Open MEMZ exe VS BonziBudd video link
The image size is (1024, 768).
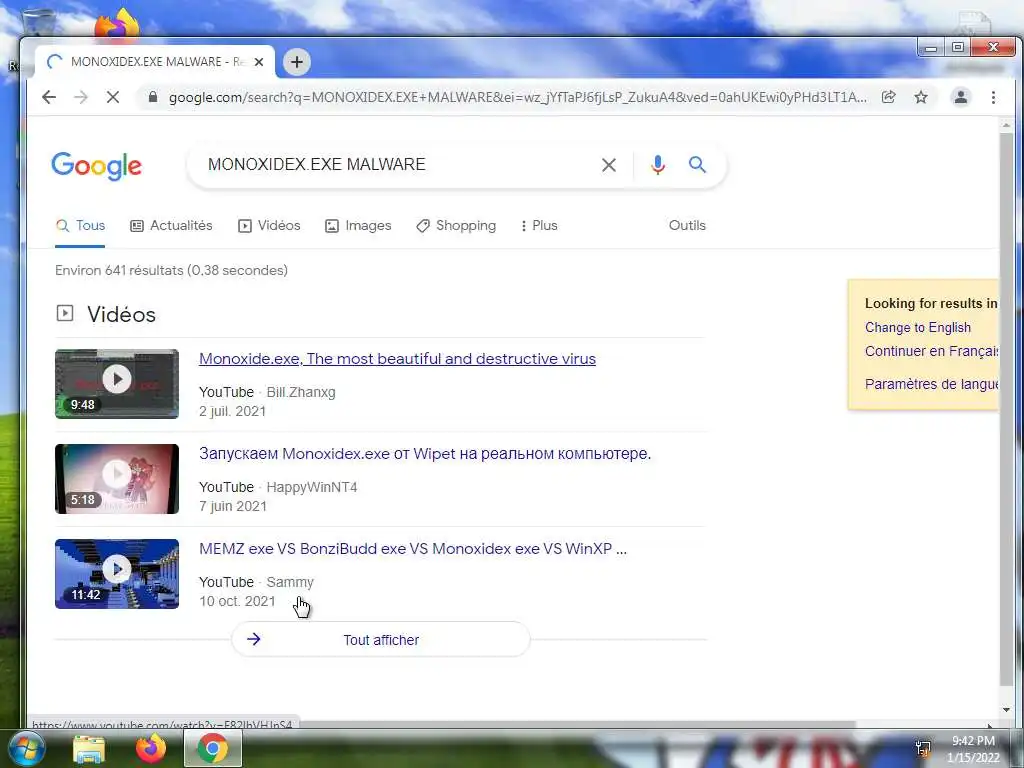pos(413,549)
